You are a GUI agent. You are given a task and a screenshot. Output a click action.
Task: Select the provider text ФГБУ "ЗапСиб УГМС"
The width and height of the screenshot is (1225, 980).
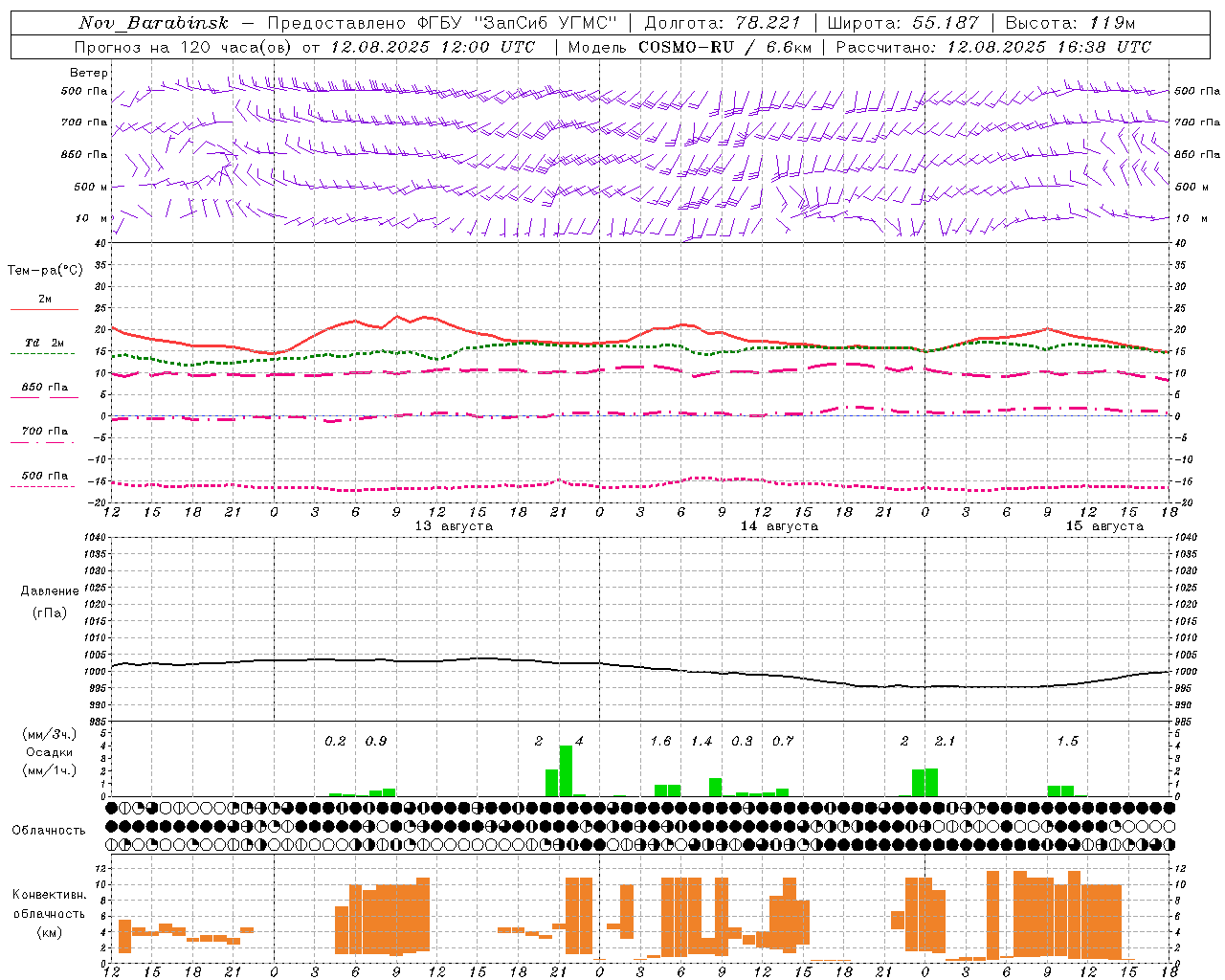point(517,23)
